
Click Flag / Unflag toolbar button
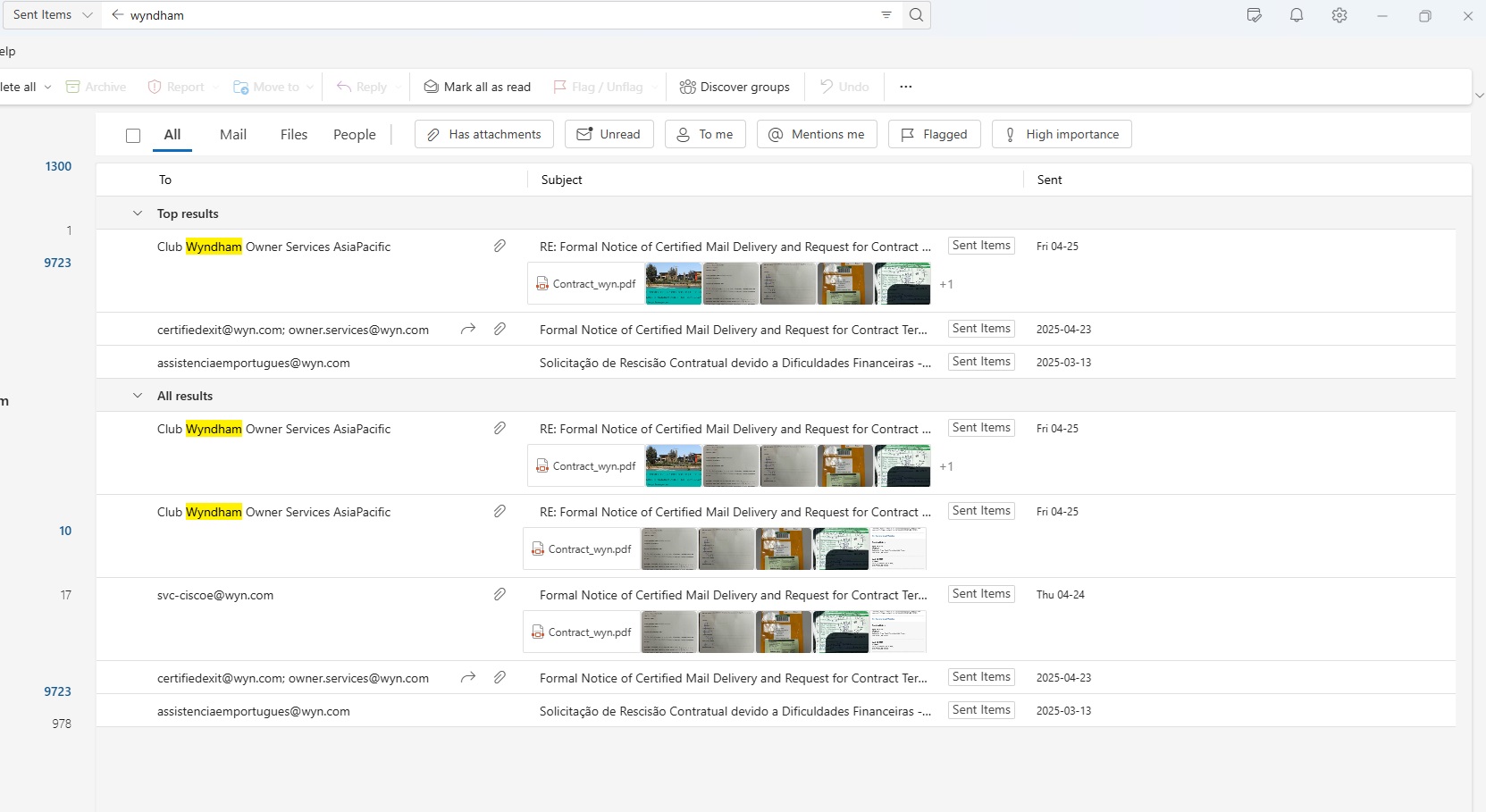599,87
